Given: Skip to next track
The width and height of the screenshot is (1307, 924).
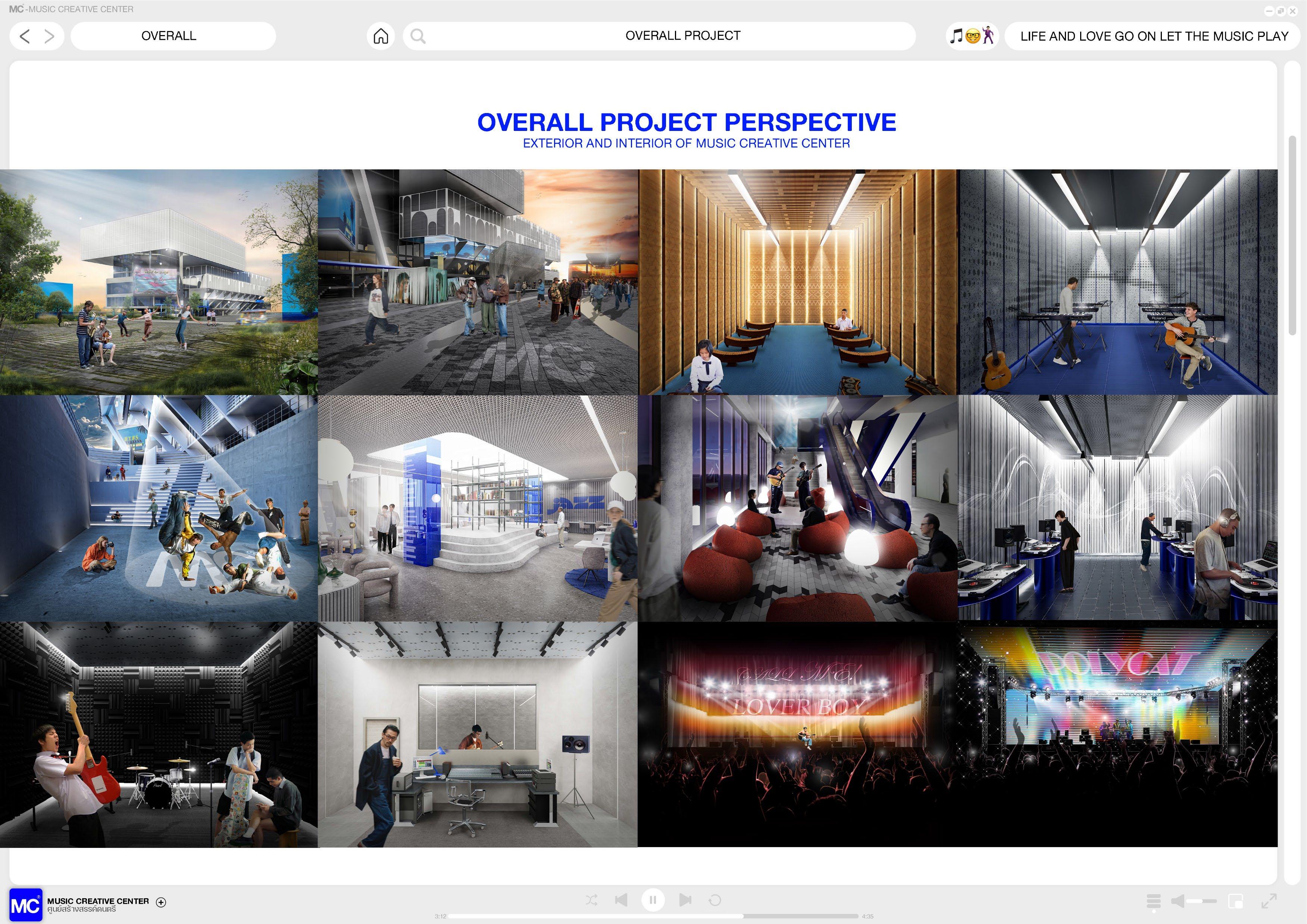Looking at the screenshot, I should pos(685,900).
